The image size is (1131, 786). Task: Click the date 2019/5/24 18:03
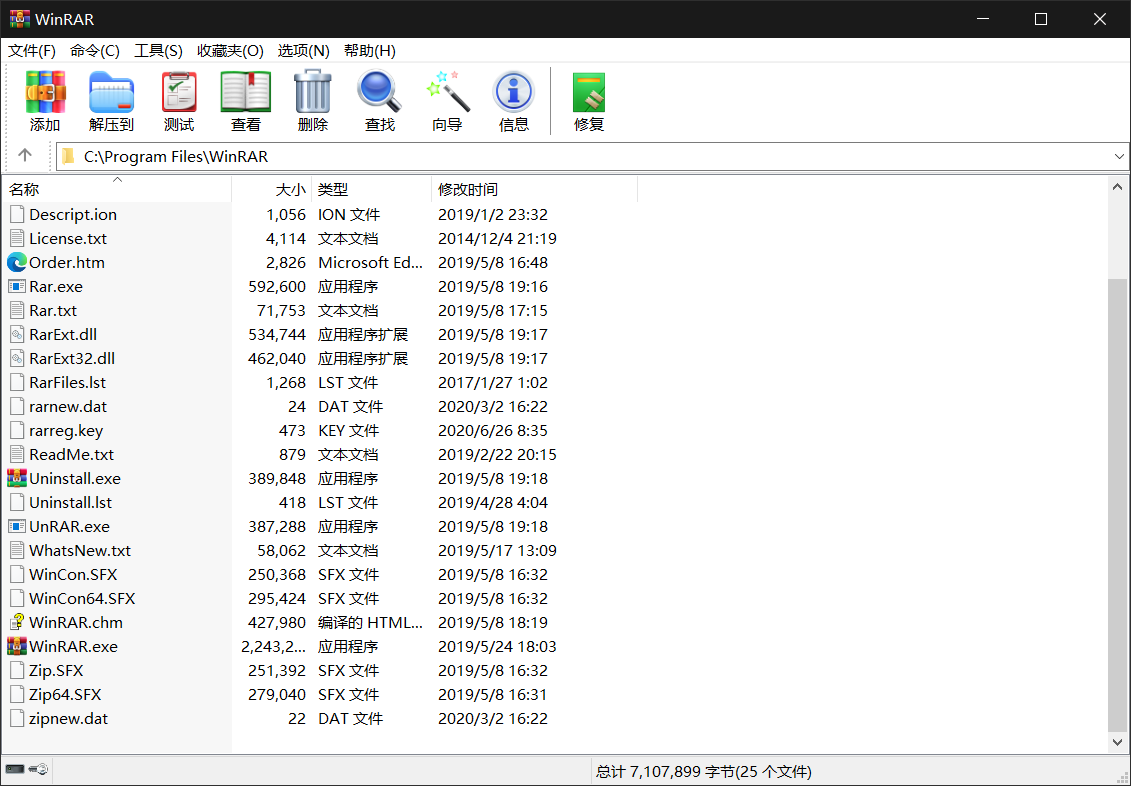point(497,646)
